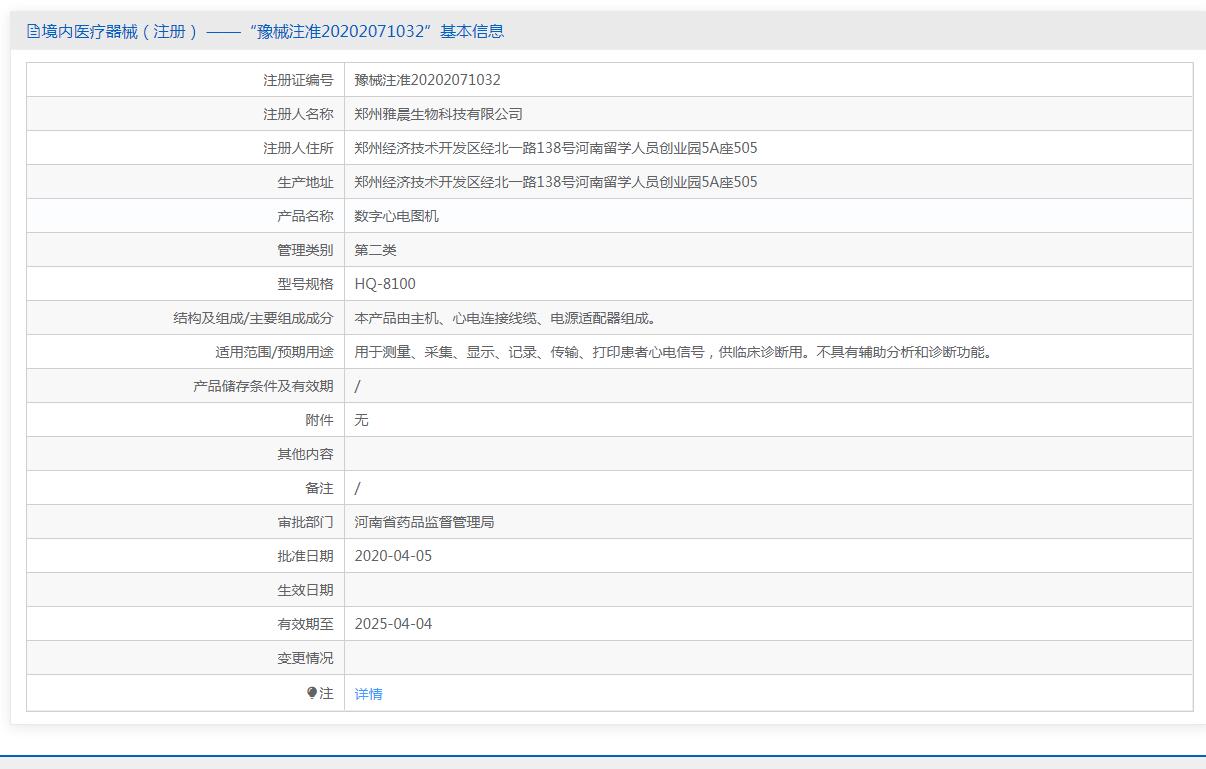This screenshot has height=769, width=1206.
Task: Click registration number value 豫械注准20202071032
Action: click(x=427, y=80)
